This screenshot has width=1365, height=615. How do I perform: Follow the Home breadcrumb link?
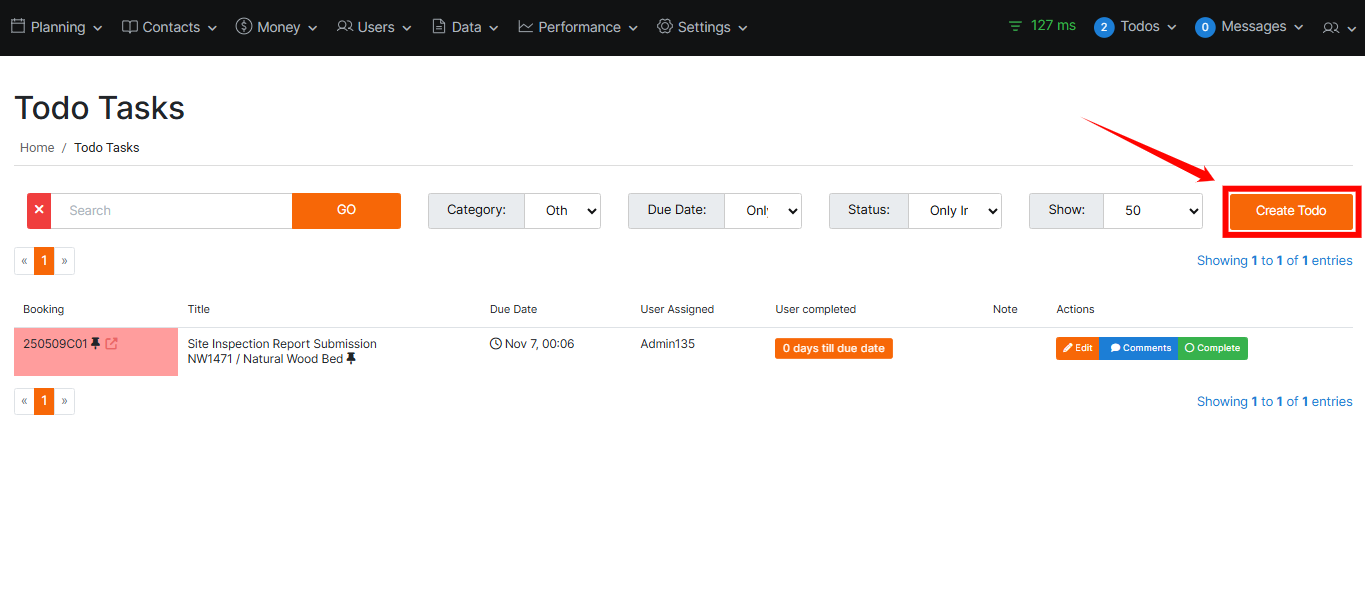[x=37, y=148]
